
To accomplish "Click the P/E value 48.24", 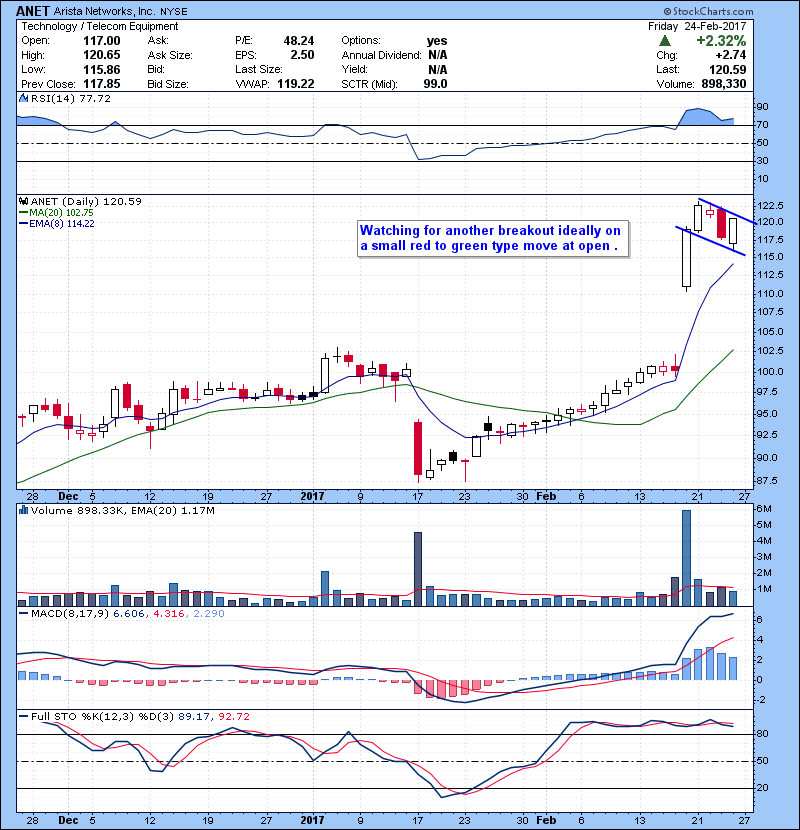I will coord(299,41).
